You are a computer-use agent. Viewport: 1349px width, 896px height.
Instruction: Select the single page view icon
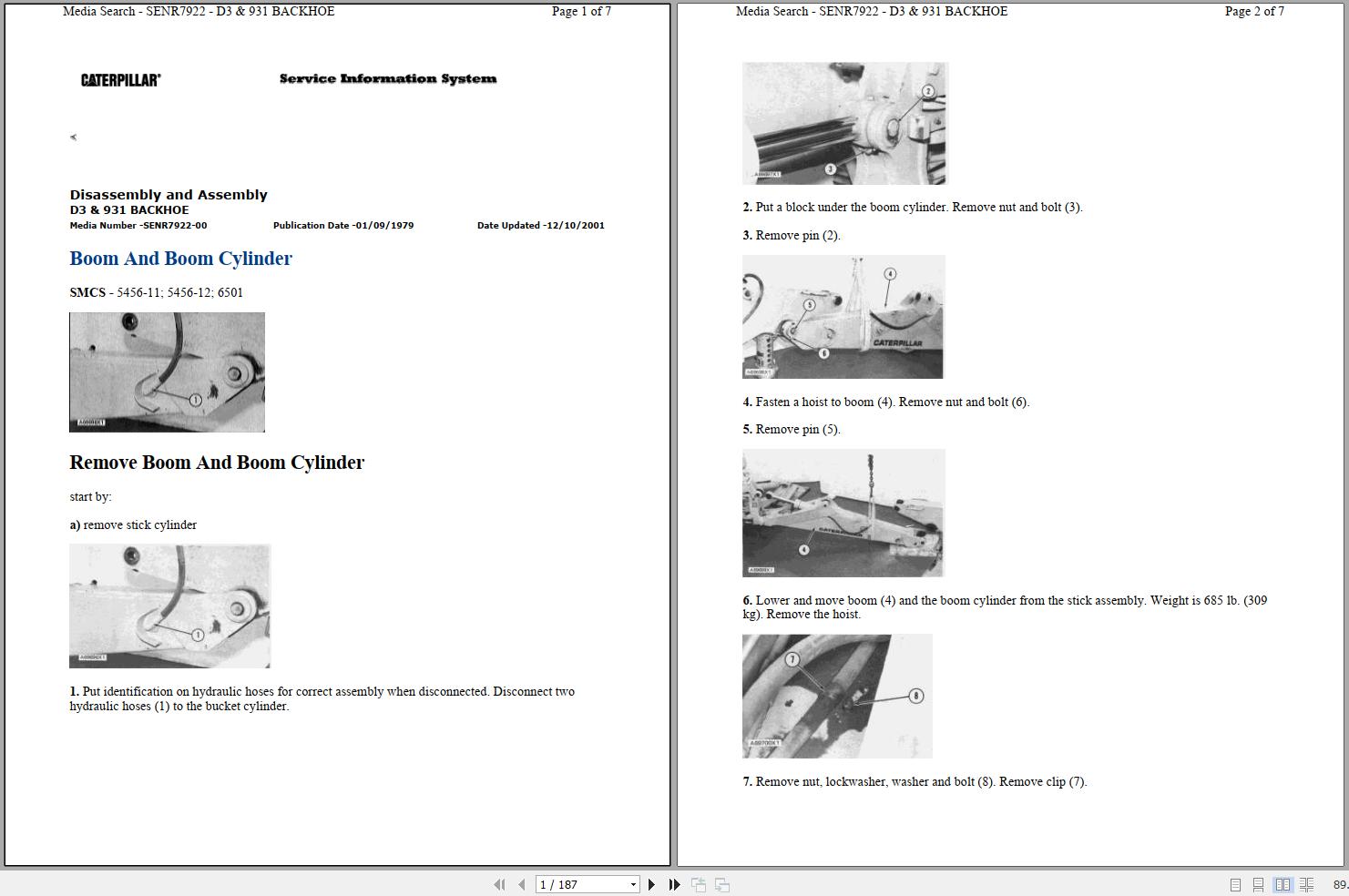coord(1236,884)
